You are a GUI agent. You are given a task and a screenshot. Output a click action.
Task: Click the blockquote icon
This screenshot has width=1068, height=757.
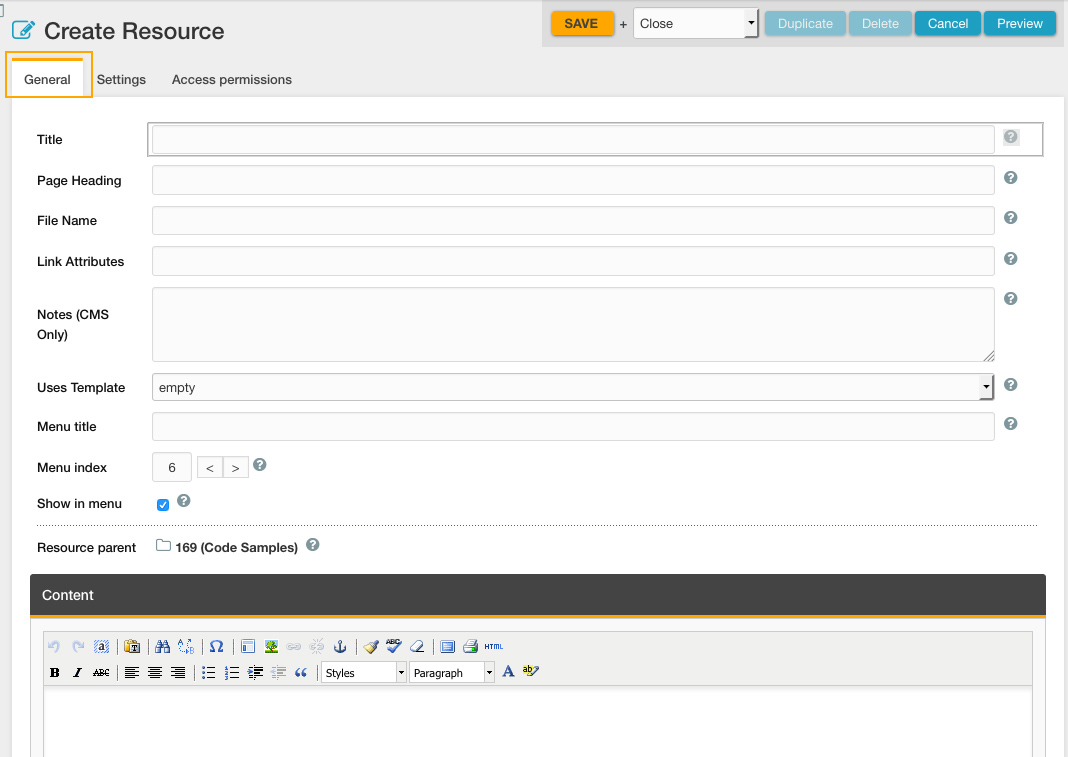click(x=301, y=673)
